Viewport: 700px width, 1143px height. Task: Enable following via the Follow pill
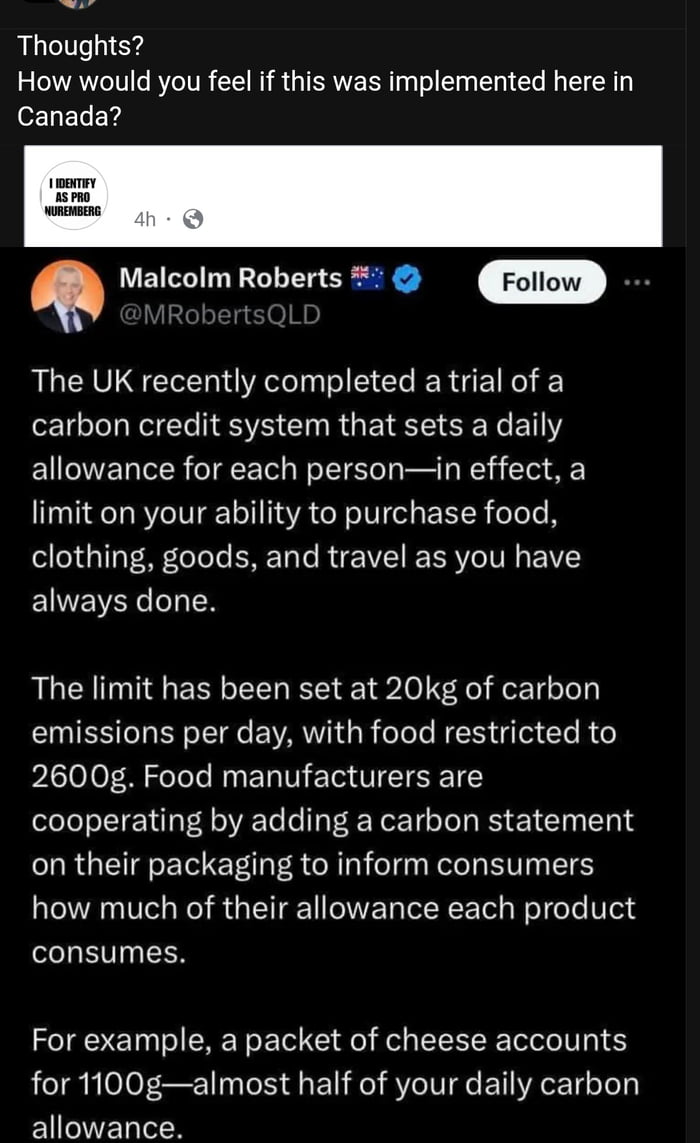540,282
